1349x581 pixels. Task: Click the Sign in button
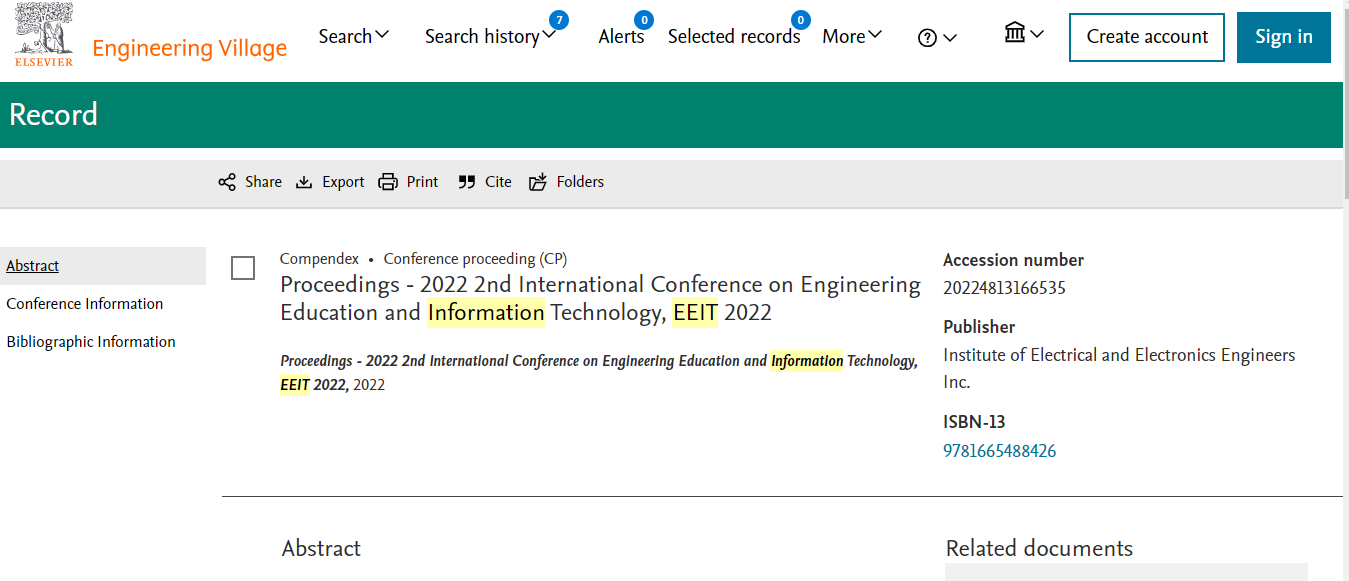point(1284,38)
